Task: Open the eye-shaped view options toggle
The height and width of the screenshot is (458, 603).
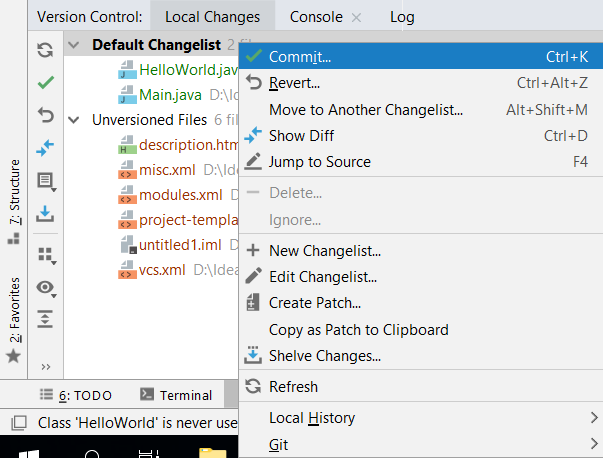Action: [x=45, y=287]
